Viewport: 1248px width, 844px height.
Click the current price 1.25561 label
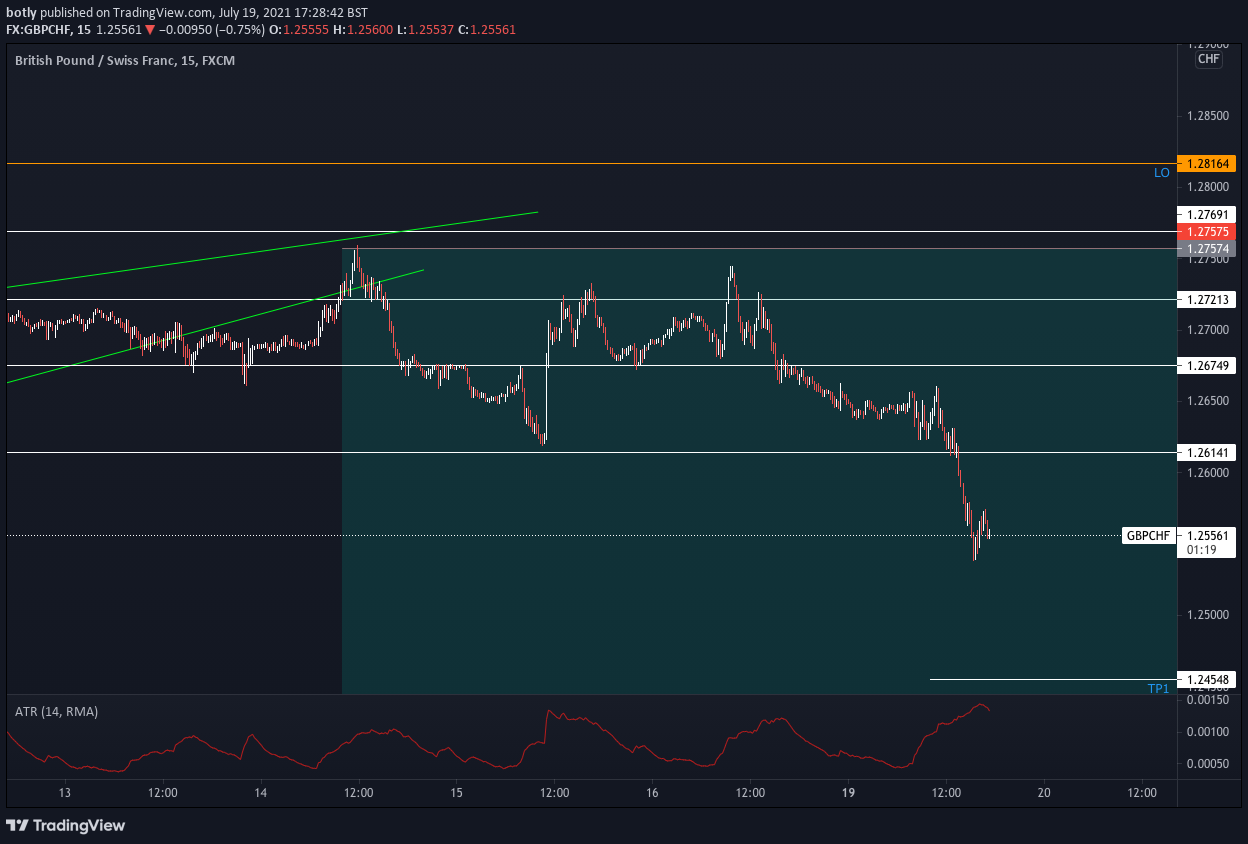coord(1207,535)
